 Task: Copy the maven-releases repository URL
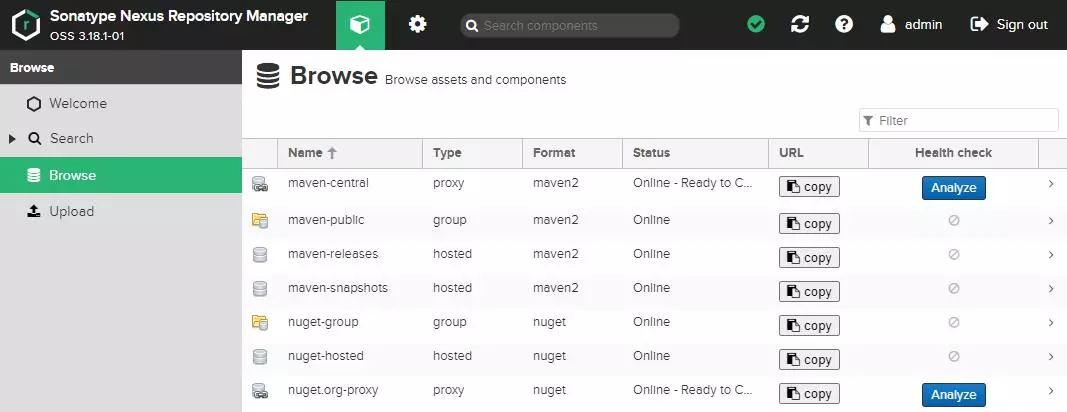click(809, 257)
